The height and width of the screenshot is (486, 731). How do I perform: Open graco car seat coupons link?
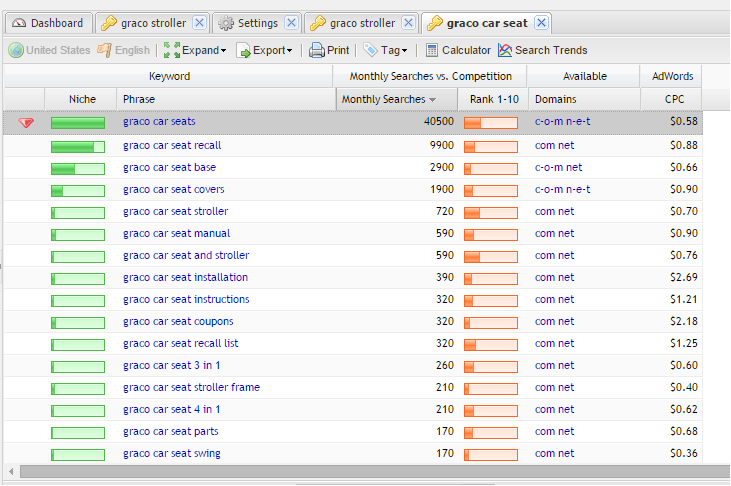tap(178, 321)
